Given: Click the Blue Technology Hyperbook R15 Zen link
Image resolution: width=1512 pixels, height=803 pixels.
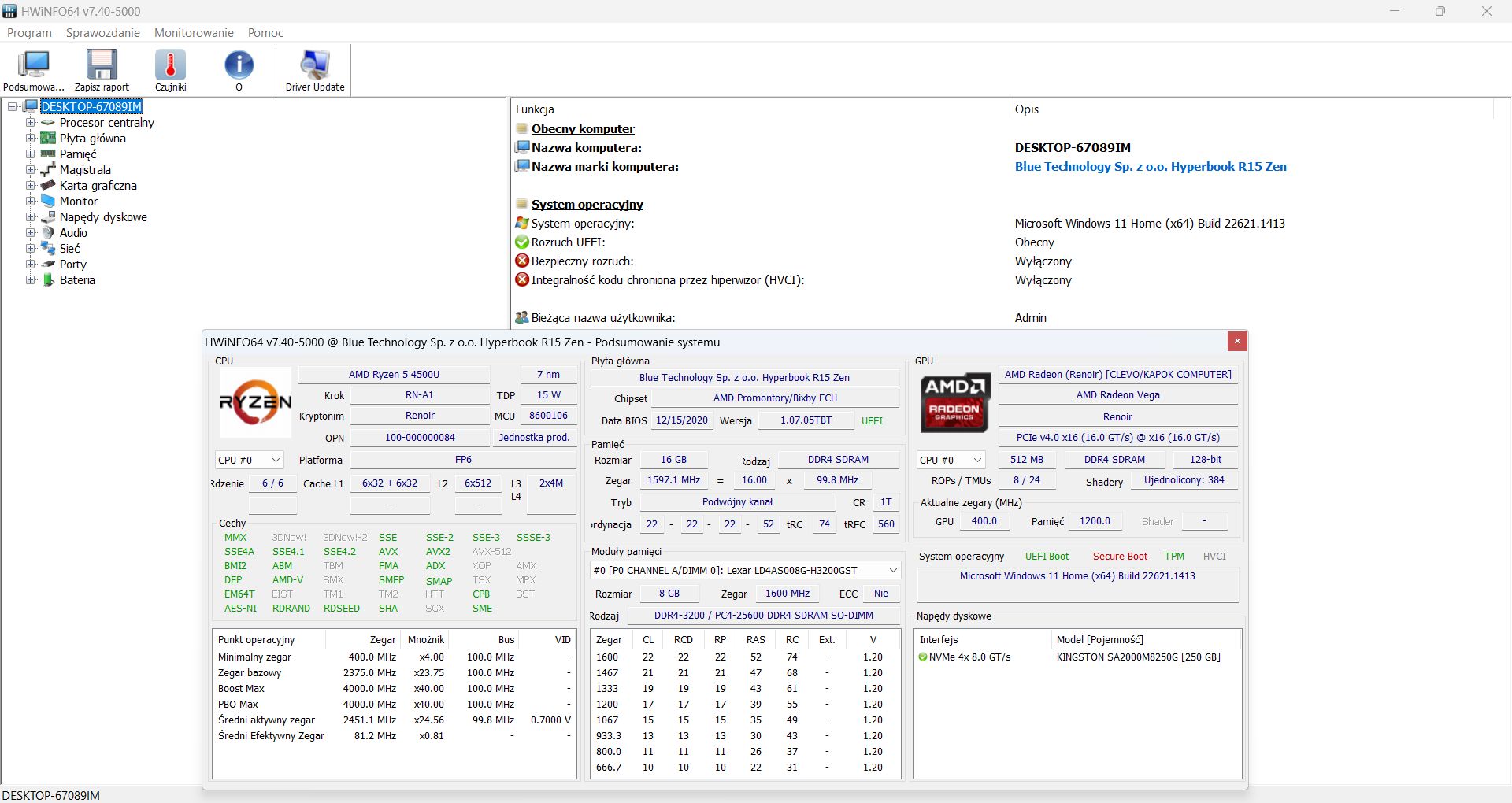Looking at the screenshot, I should (1151, 167).
